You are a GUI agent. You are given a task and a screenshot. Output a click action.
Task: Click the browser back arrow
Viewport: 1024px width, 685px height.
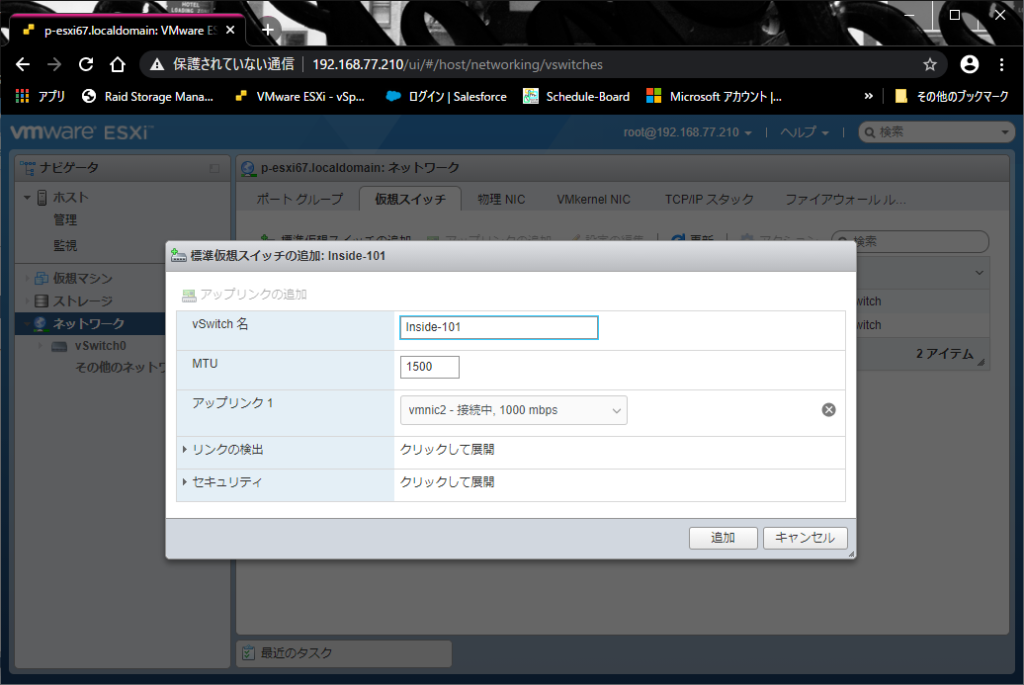point(23,64)
